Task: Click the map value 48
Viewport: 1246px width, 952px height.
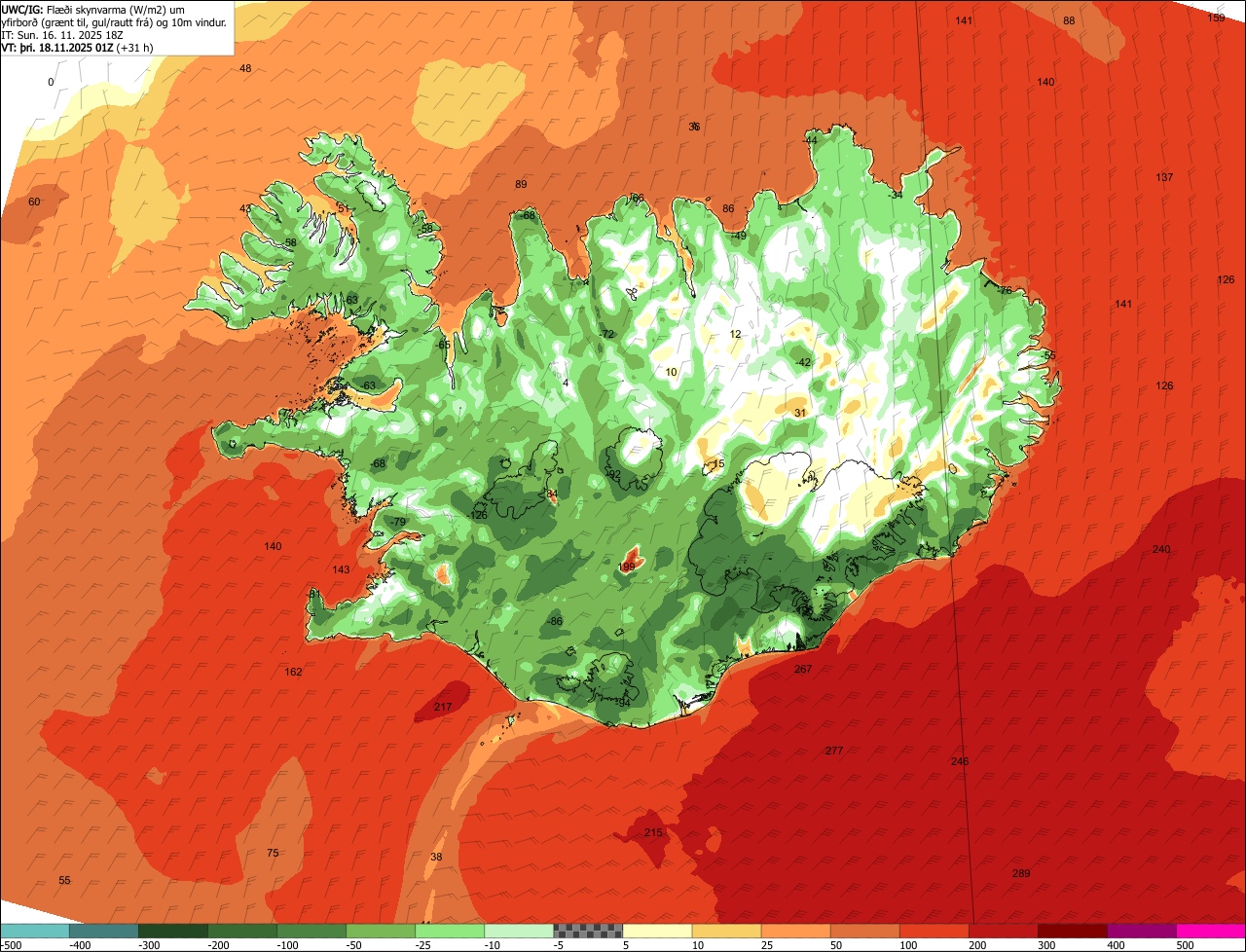Action: click(x=245, y=68)
